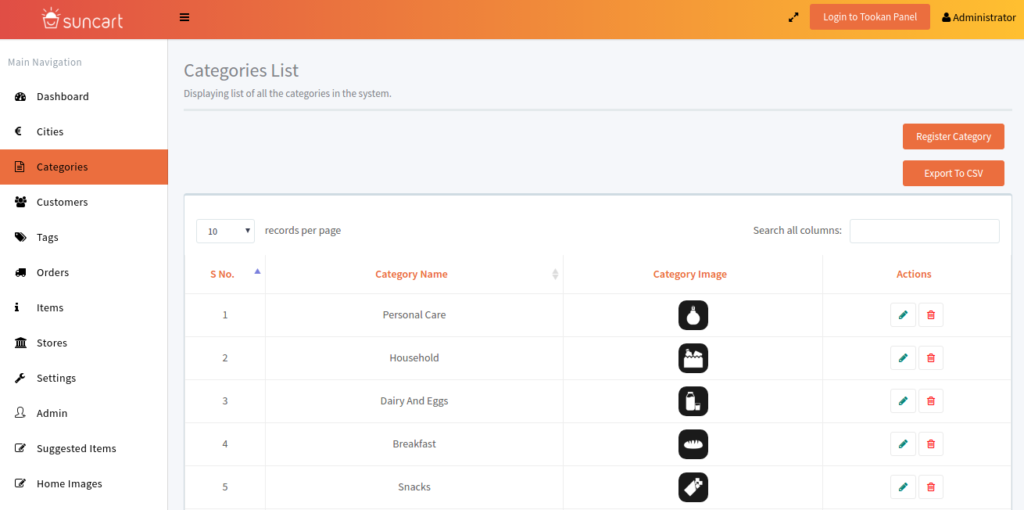Click the trash icon for Breakfast row
The image size is (1024, 510).
coord(931,444)
